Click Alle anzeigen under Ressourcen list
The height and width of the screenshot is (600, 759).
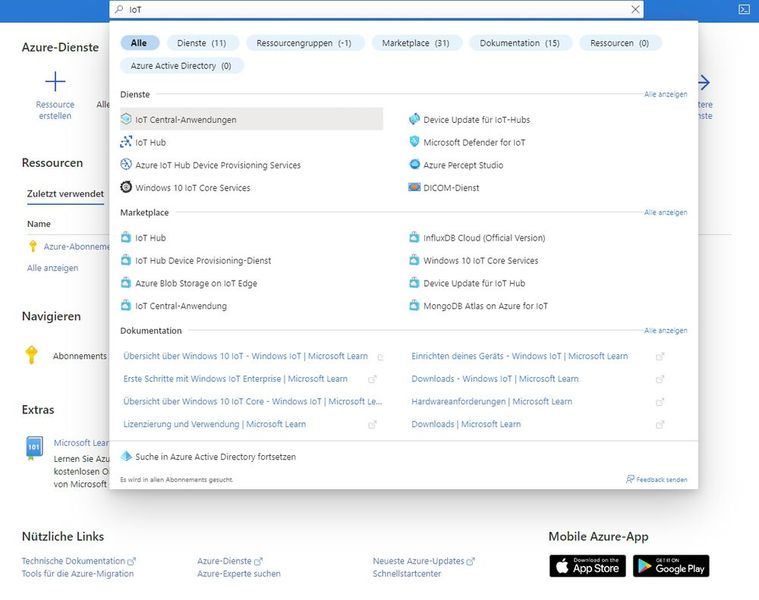click(53, 268)
